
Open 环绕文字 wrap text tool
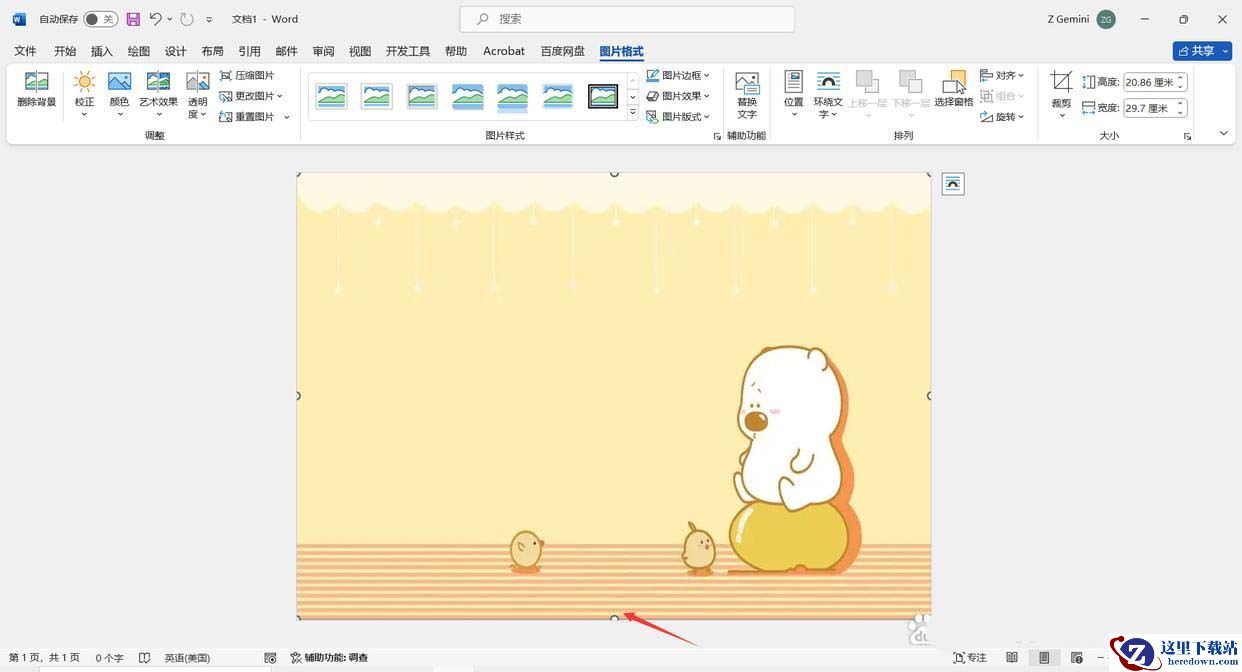point(828,95)
